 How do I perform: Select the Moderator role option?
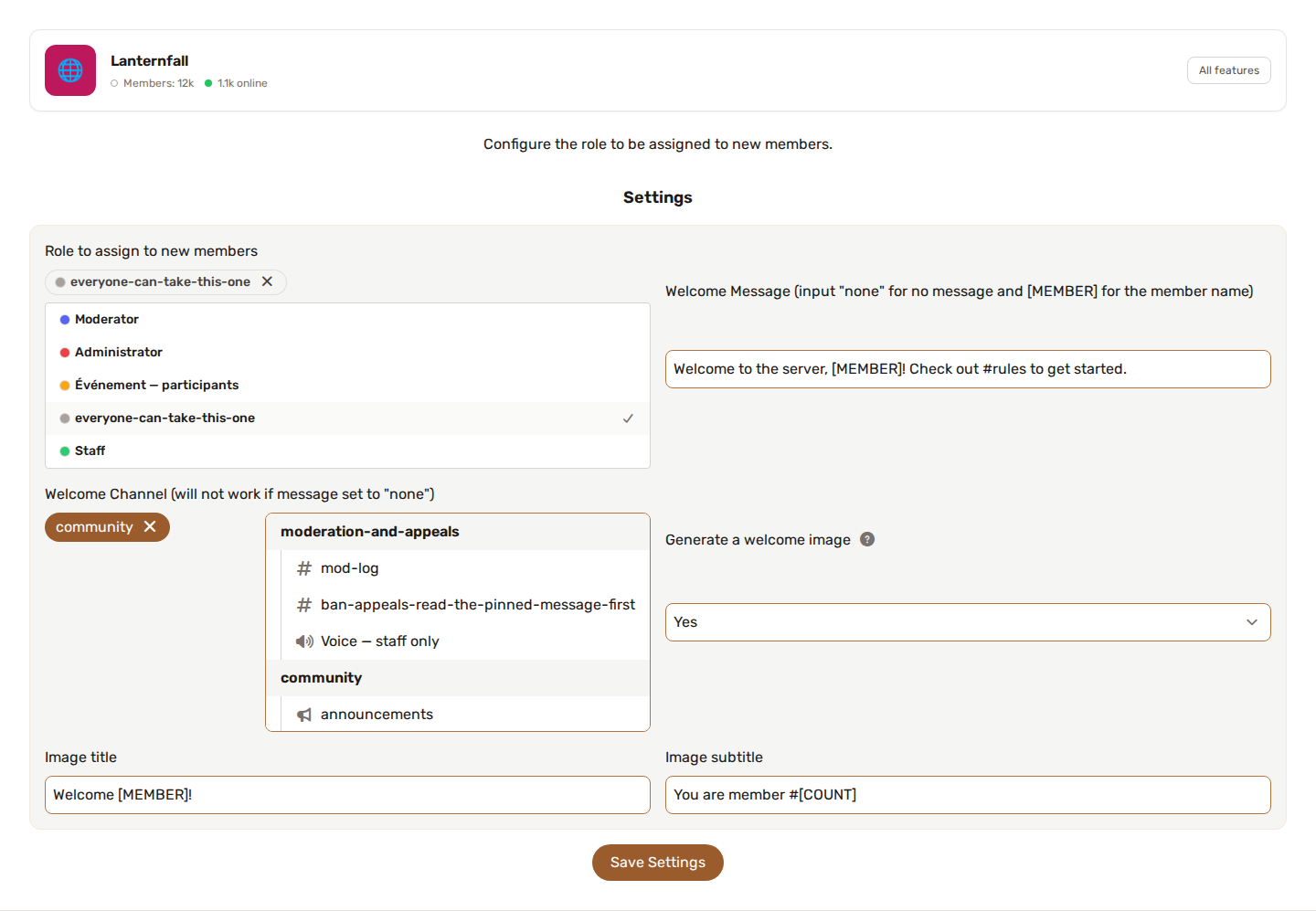tap(347, 320)
